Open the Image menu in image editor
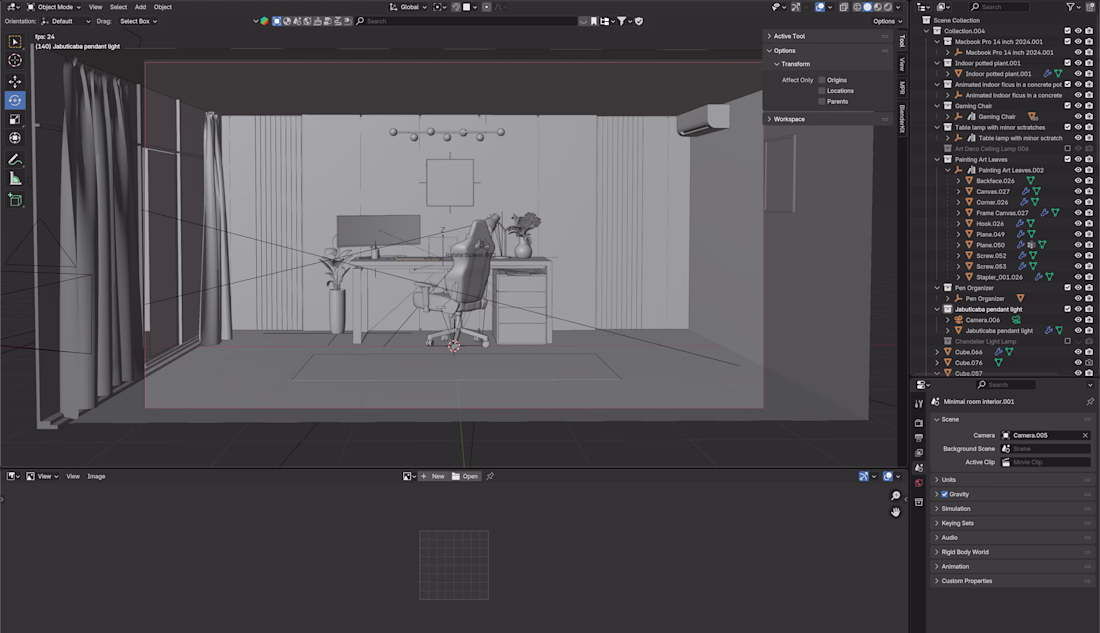The image size is (1100, 633). pos(96,477)
